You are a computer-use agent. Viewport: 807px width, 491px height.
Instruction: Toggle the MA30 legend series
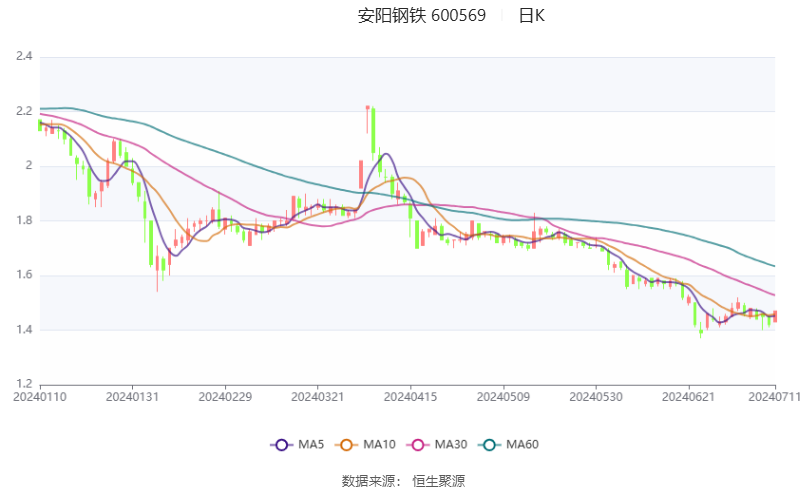[436, 445]
